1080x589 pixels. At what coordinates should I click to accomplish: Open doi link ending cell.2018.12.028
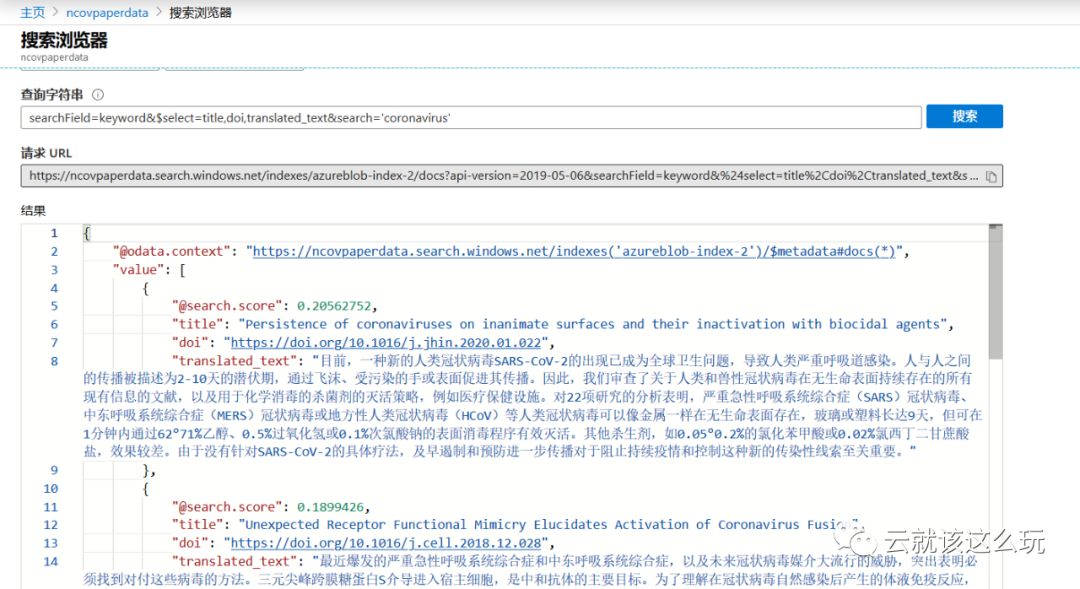(x=386, y=543)
